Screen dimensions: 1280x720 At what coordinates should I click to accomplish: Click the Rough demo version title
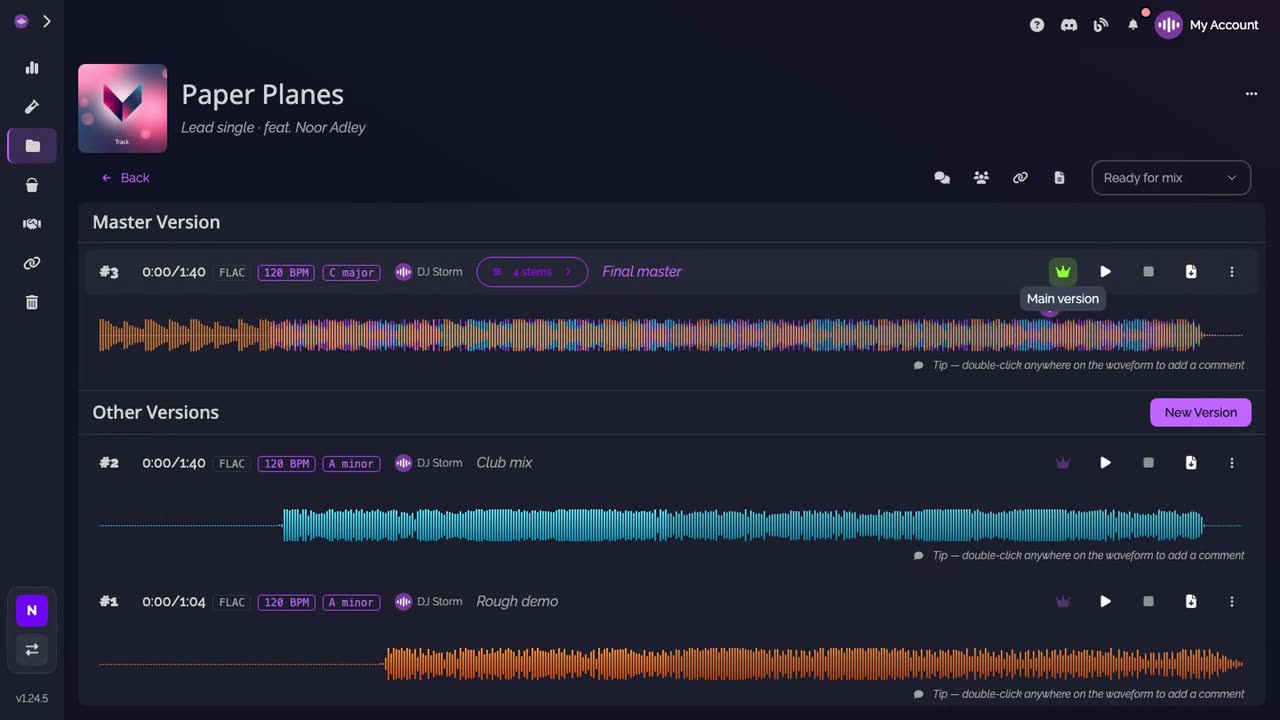pyautogui.click(x=517, y=602)
